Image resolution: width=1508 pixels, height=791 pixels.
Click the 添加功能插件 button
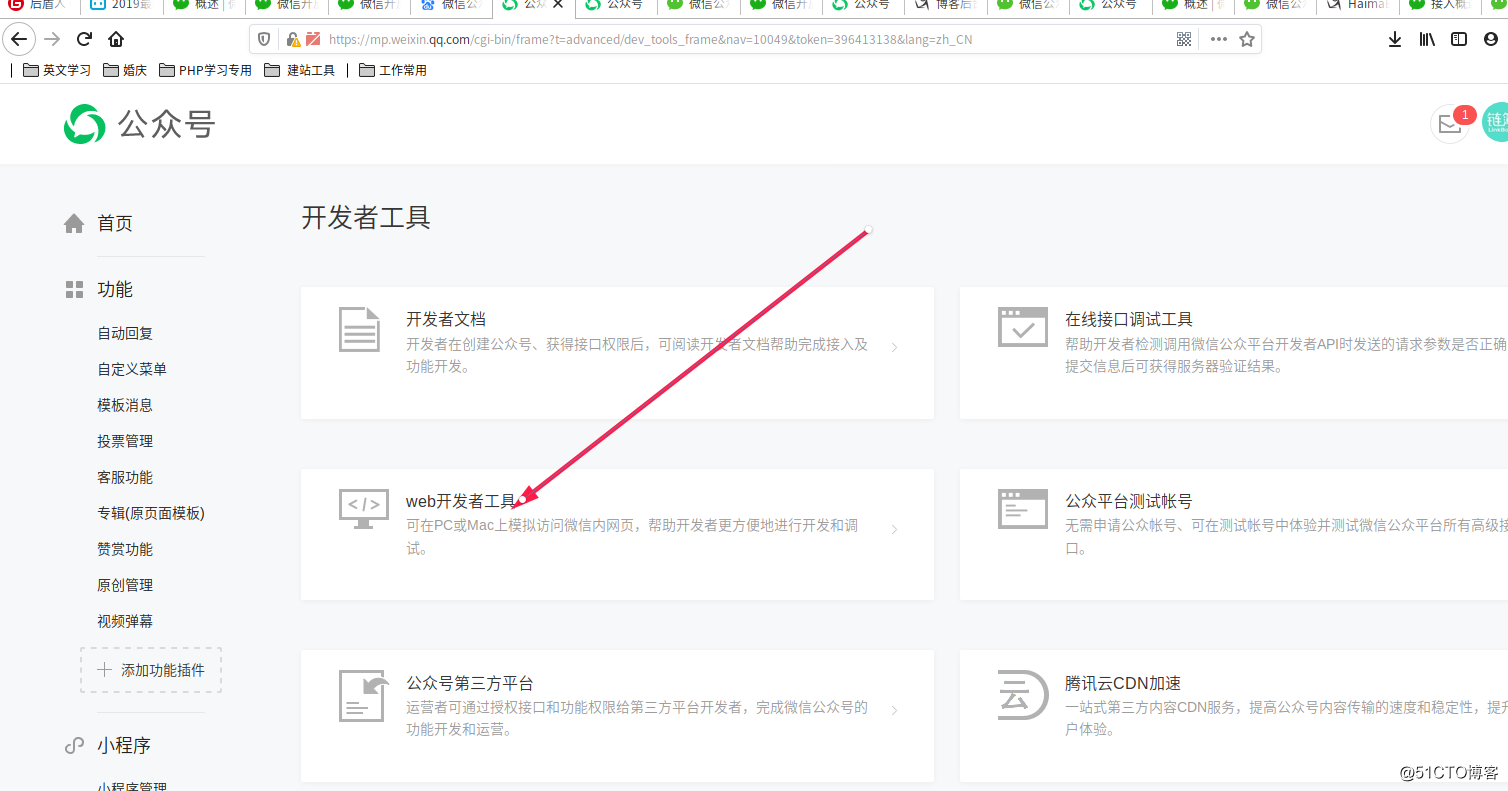pos(151,670)
